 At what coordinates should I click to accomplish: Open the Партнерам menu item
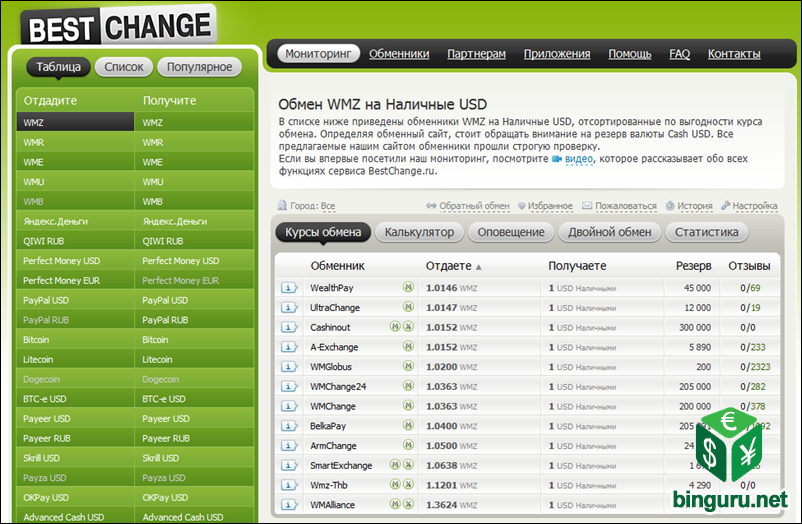[477, 54]
